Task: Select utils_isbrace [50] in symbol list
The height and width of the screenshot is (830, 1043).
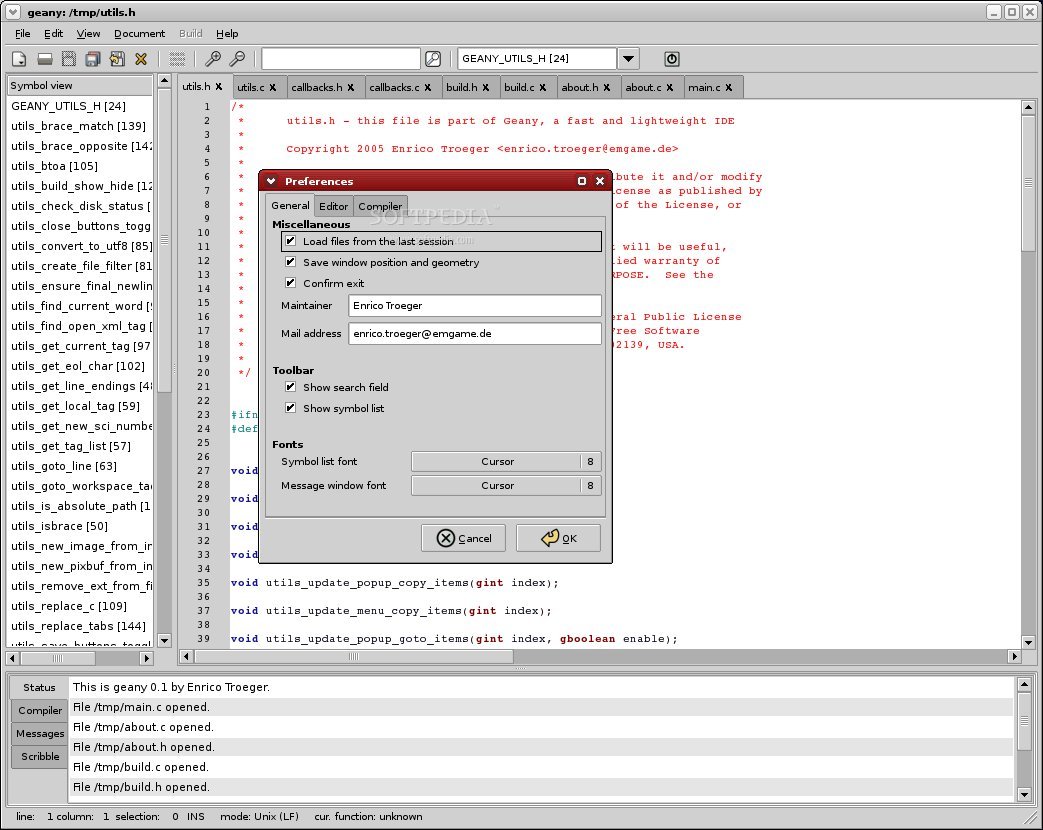Action: [80, 525]
